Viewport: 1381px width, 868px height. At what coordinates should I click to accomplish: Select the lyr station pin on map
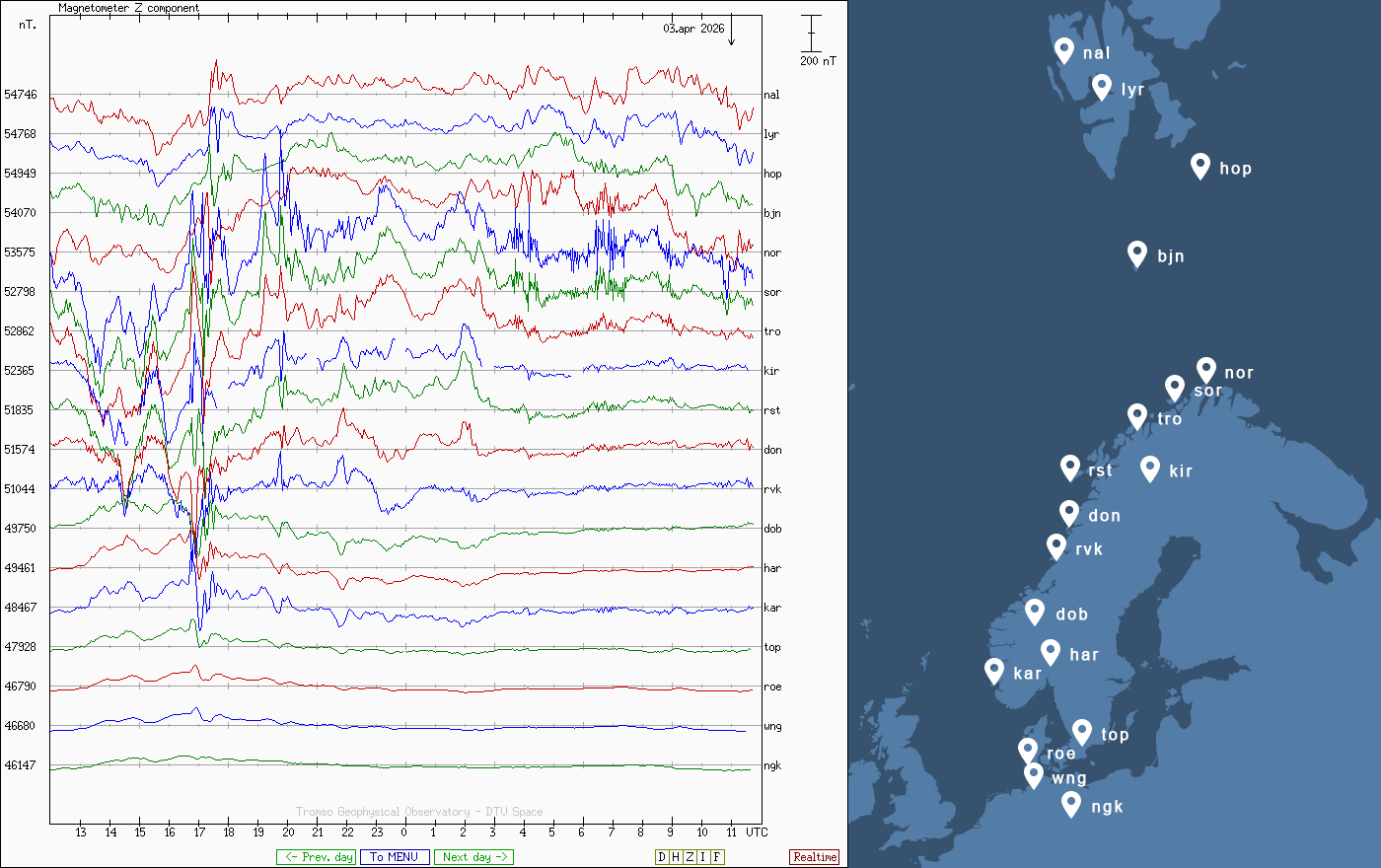(1102, 87)
